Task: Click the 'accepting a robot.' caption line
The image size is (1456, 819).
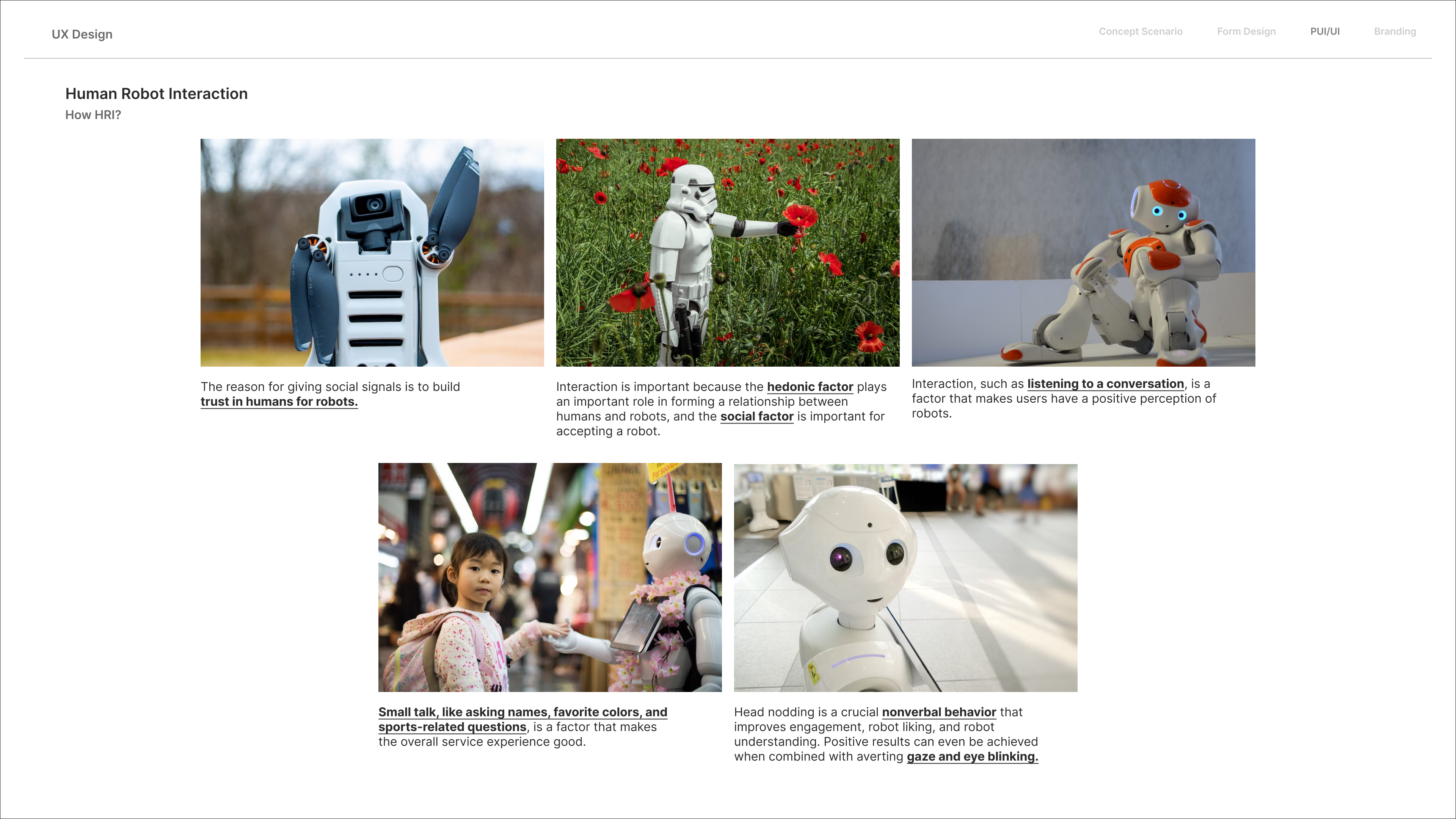Action: point(608,431)
